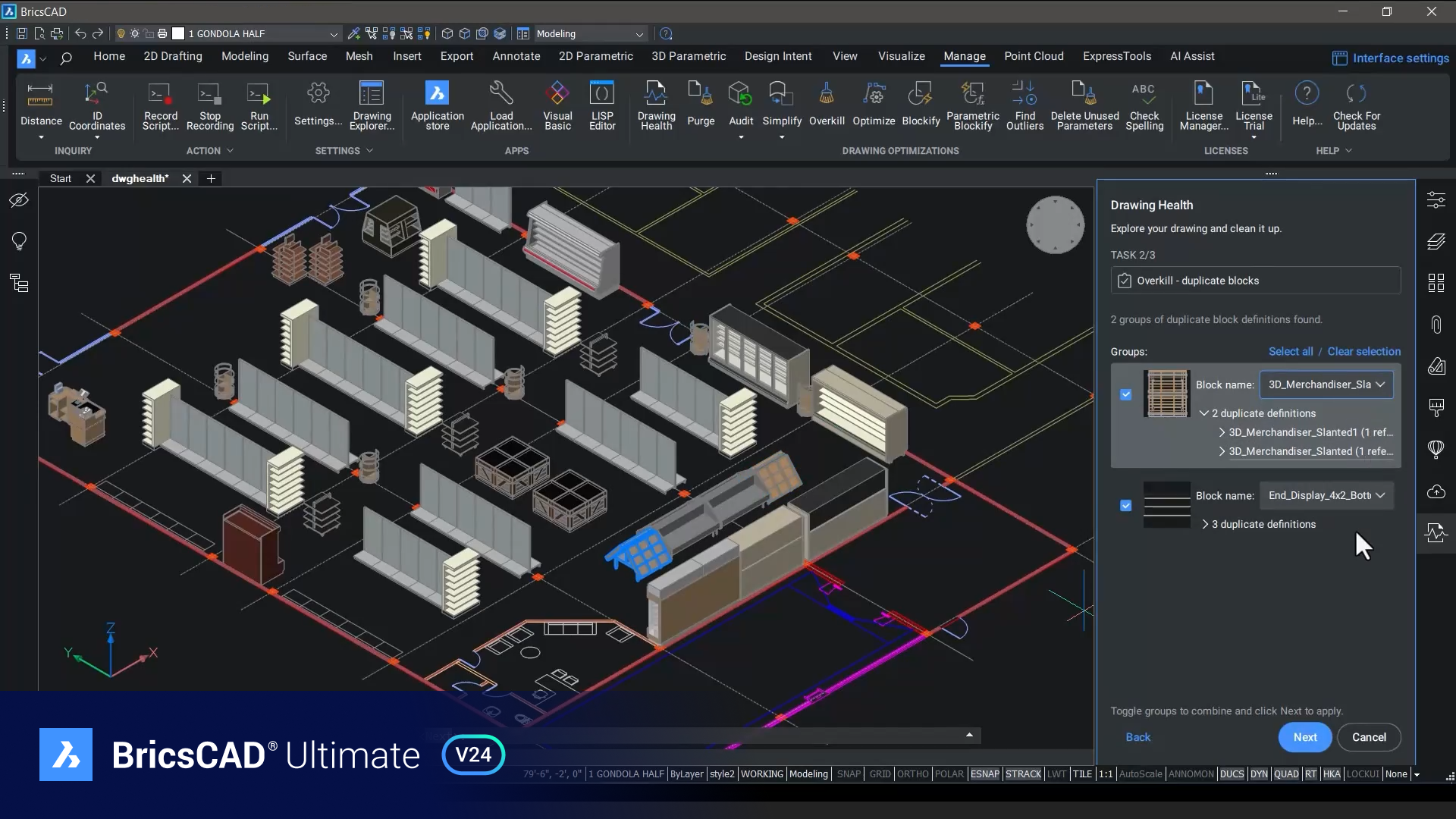Screen dimensions: 1456x819
Task: Toggle ORTHO mode in status bar
Action: click(x=912, y=774)
